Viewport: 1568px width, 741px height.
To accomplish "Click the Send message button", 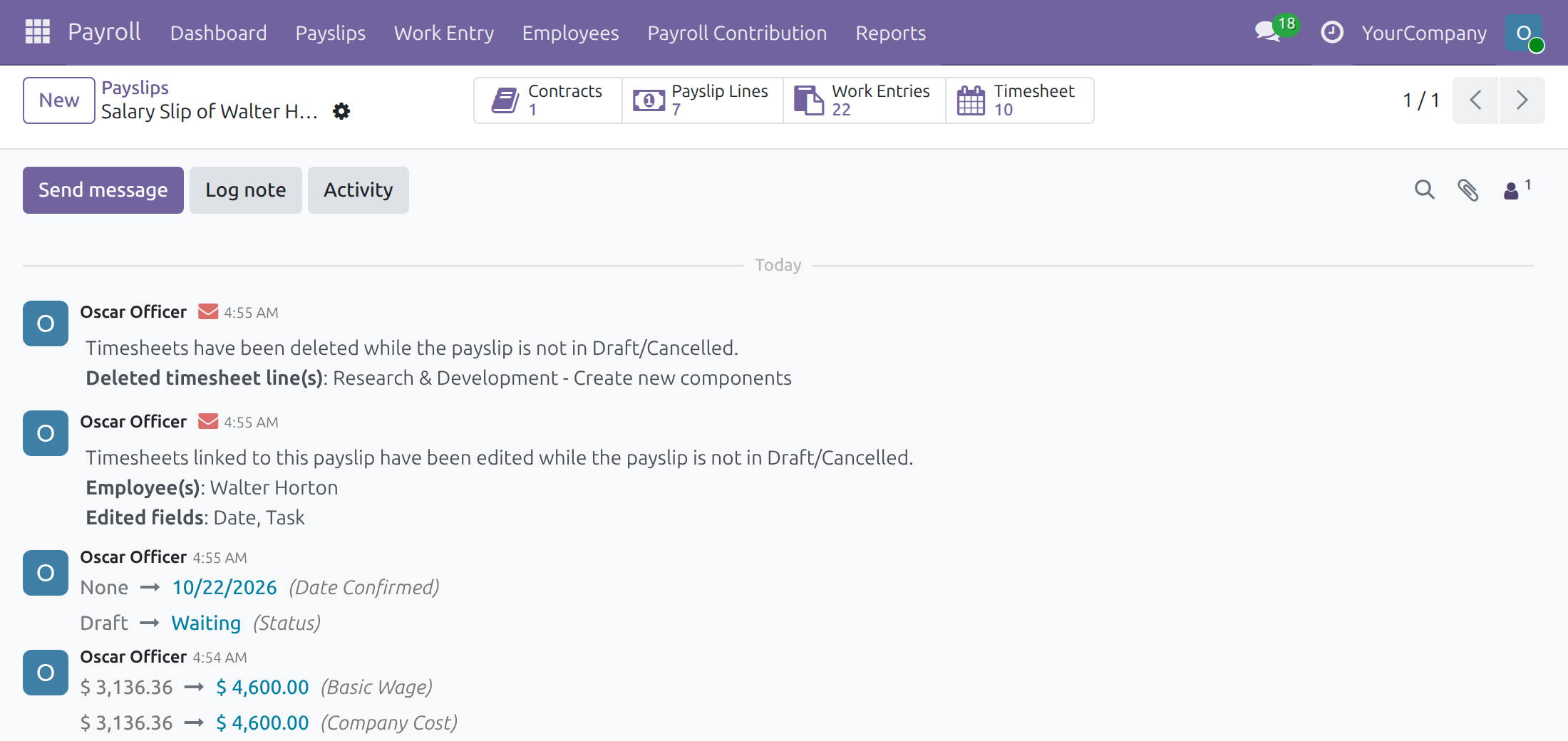I will [103, 190].
